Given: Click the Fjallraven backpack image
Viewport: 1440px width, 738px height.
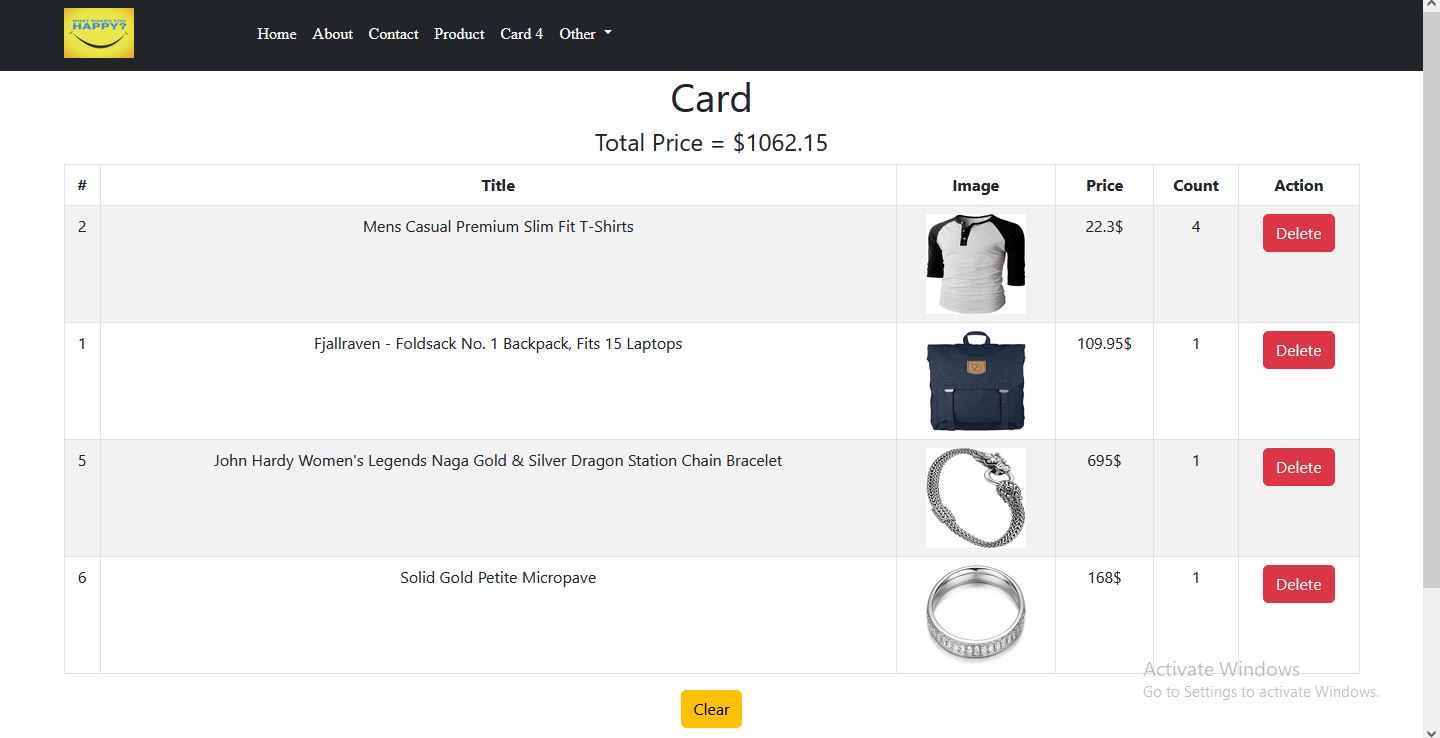Looking at the screenshot, I should [975, 380].
